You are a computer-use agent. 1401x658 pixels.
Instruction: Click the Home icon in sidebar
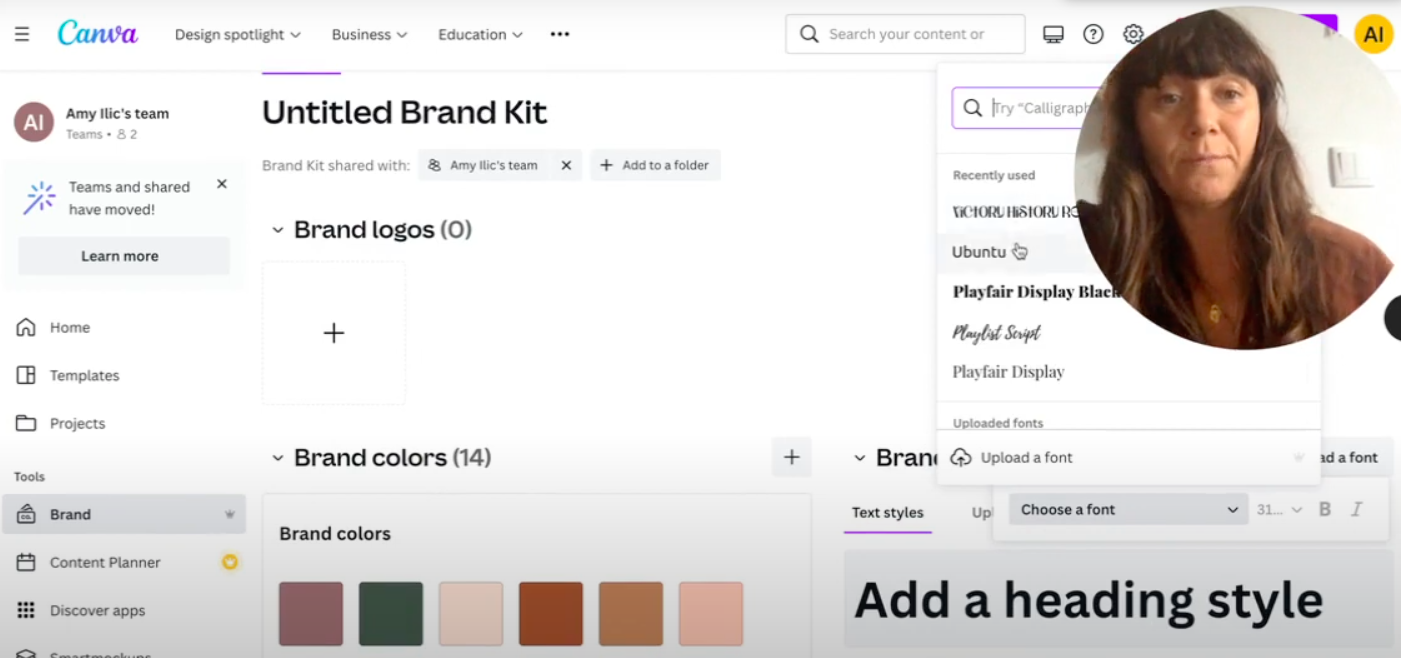pos(26,327)
